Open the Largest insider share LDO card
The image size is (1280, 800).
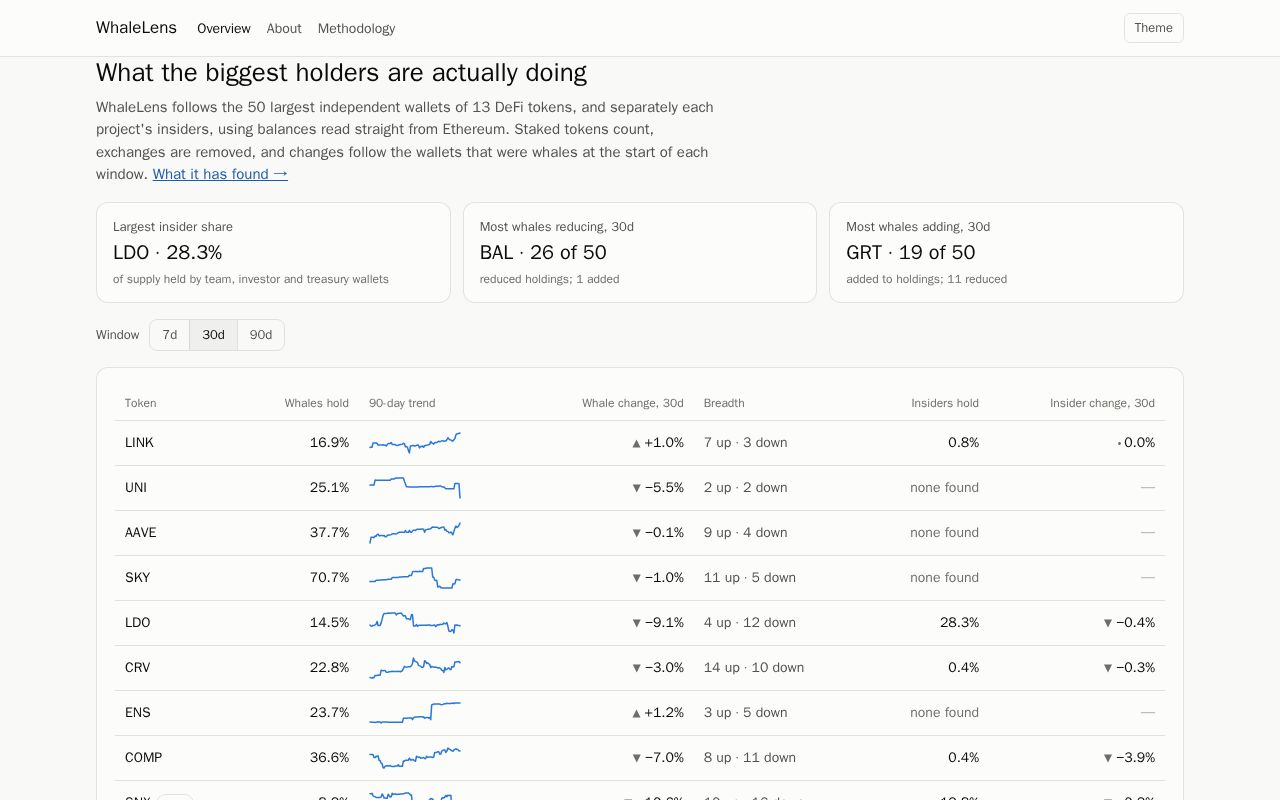273,252
